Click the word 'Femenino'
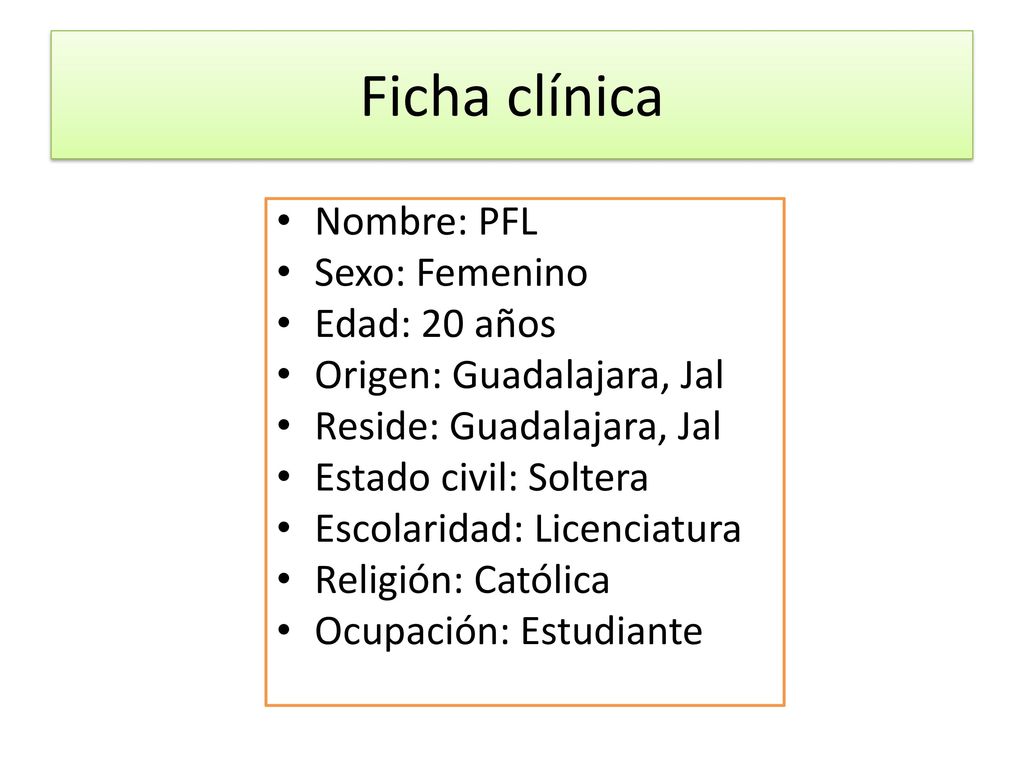The width and height of the screenshot is (1024, 768). pyautogui.click(x=502, y=272)
